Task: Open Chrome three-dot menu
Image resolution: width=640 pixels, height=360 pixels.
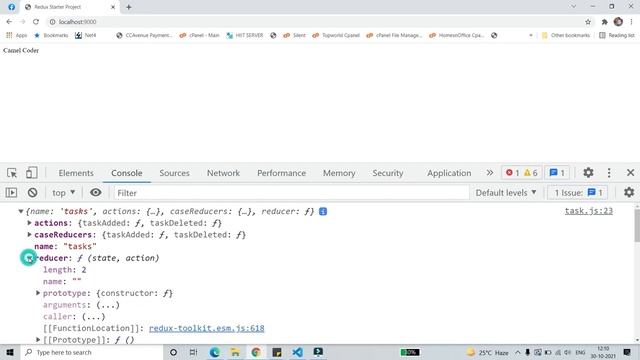Action: pos(631,22)
